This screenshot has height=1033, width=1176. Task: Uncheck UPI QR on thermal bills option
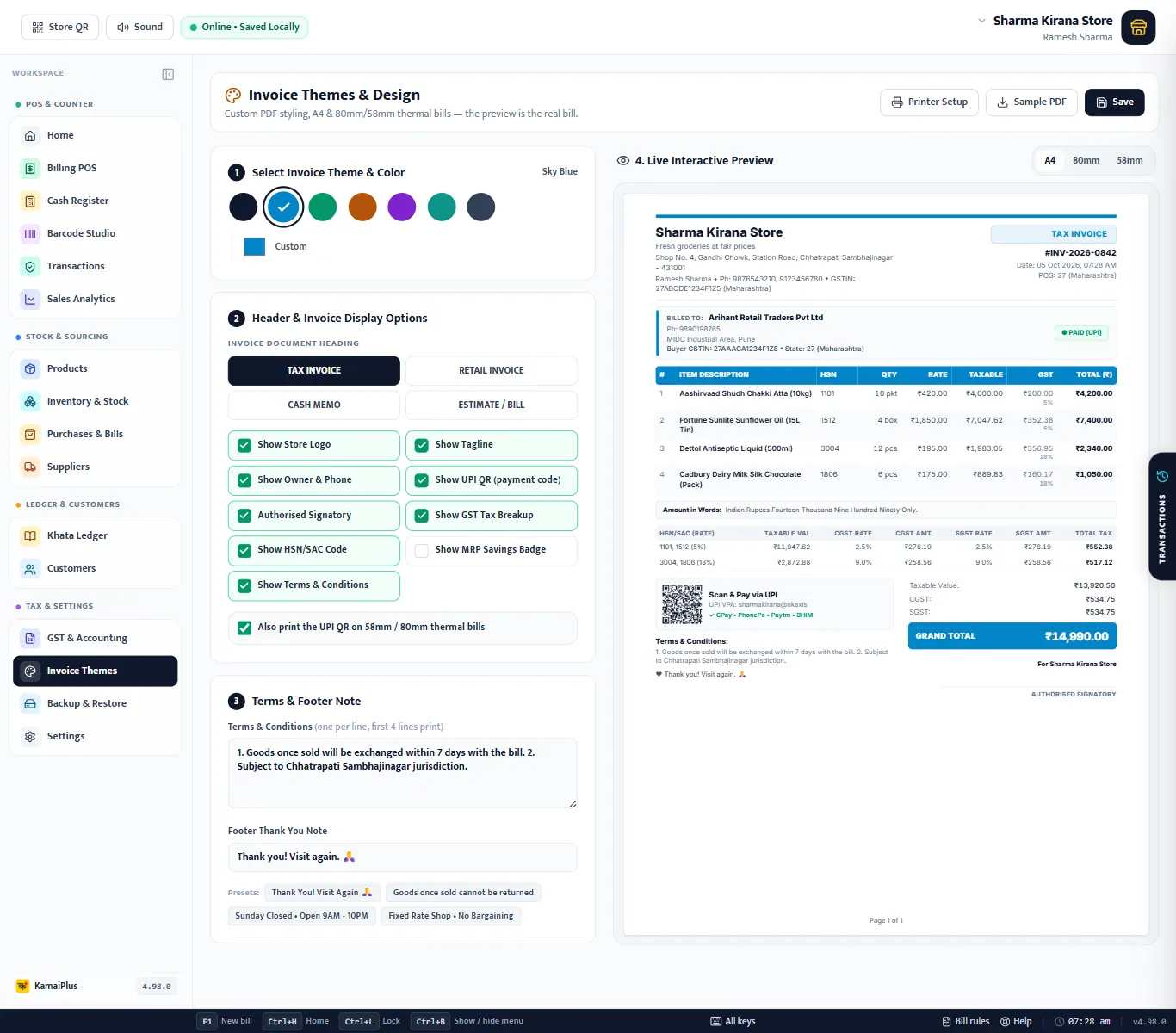244,628
